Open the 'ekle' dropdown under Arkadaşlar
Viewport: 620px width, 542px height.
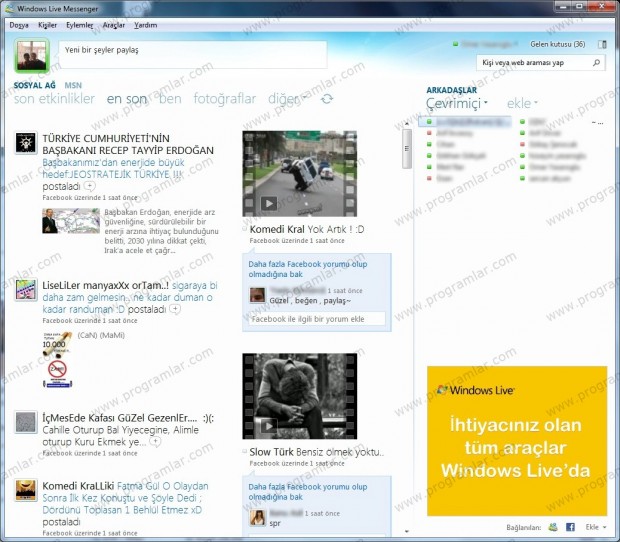point(522,103)
